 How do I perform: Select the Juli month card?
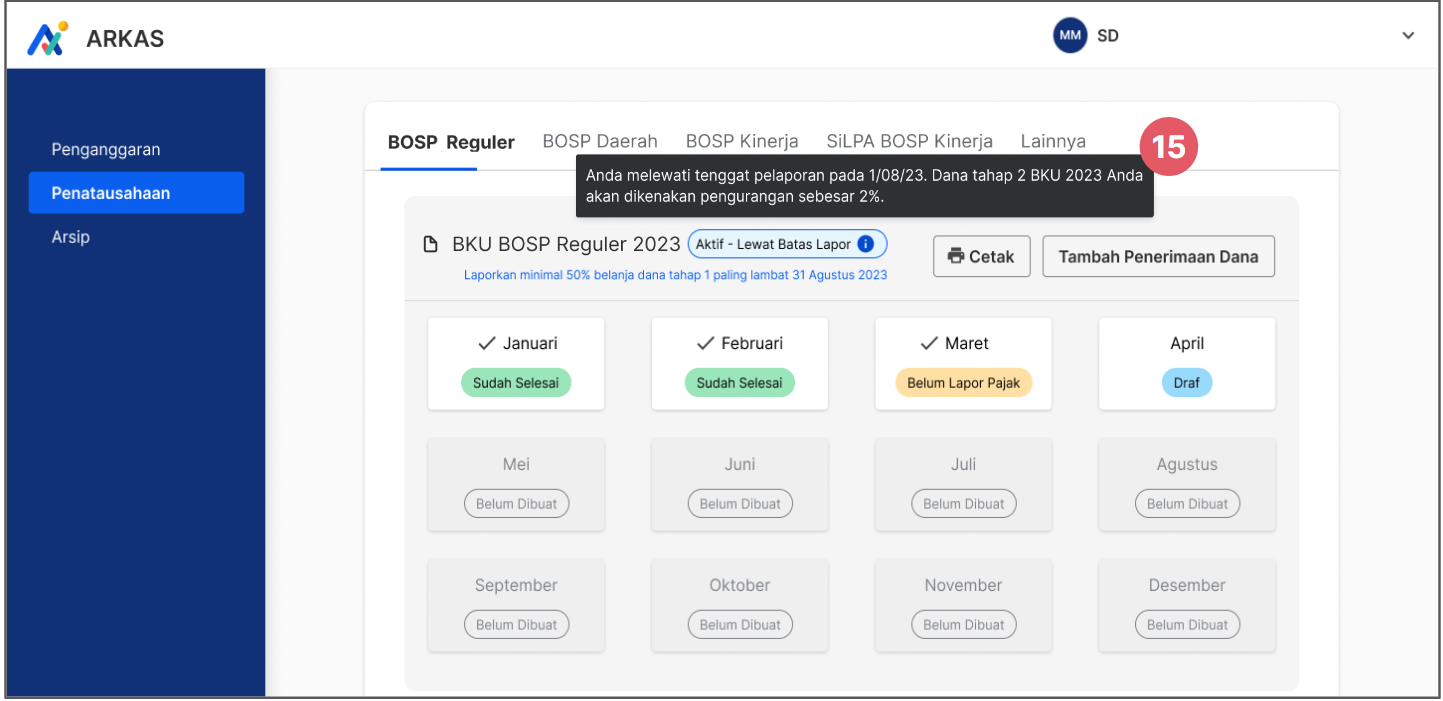point(964,485)
